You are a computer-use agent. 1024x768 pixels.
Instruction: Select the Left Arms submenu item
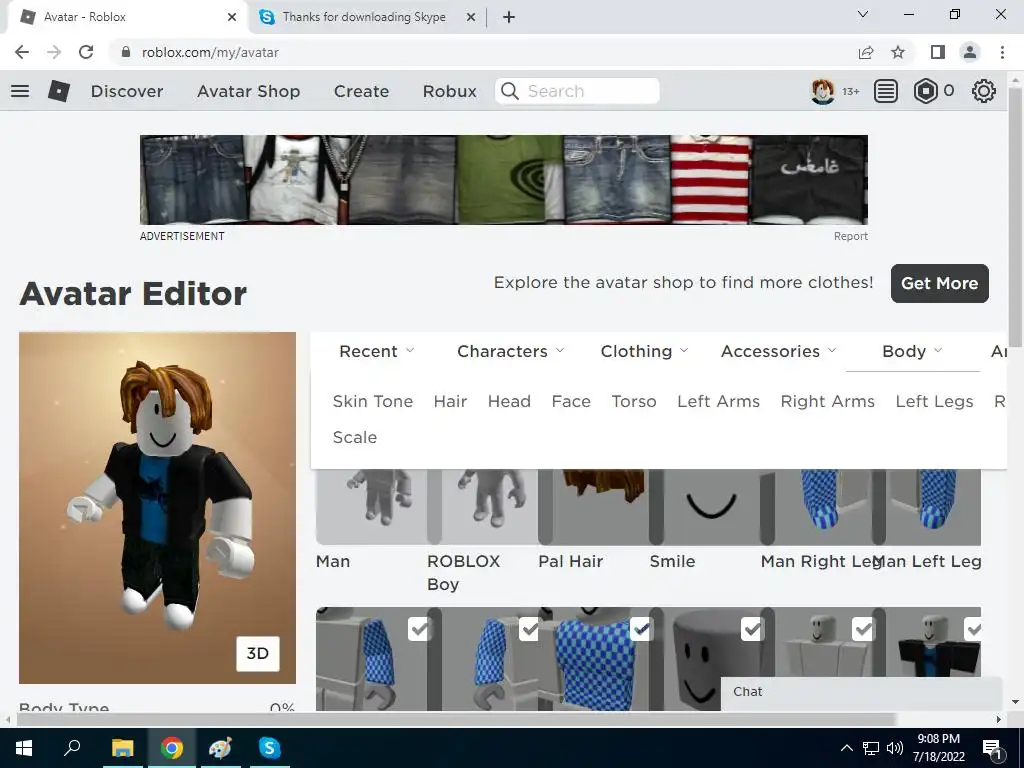pos(718,401)
